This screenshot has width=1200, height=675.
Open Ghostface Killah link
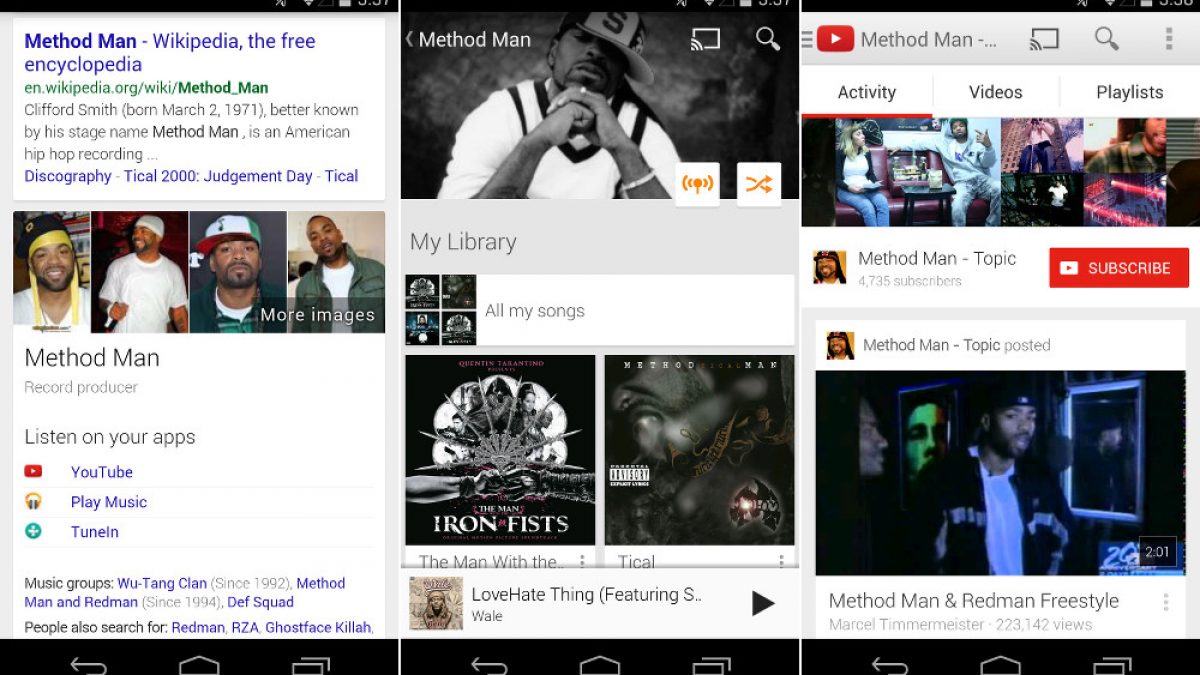318,628
